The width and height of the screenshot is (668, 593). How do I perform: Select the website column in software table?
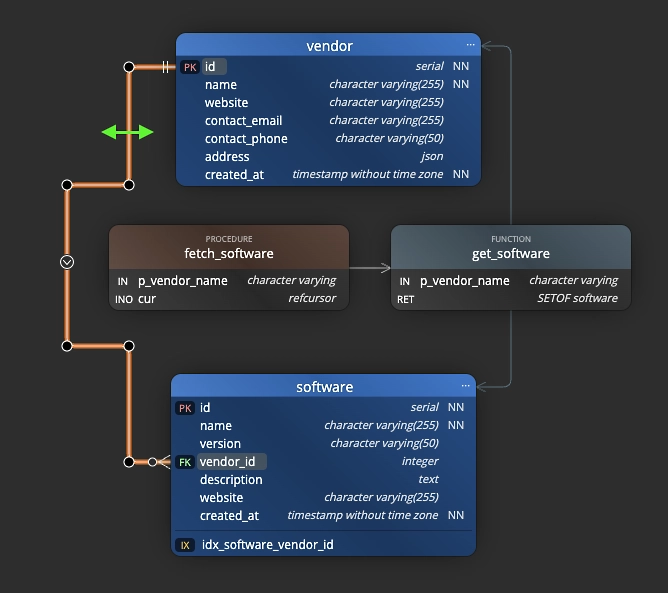tap(323, 498)
